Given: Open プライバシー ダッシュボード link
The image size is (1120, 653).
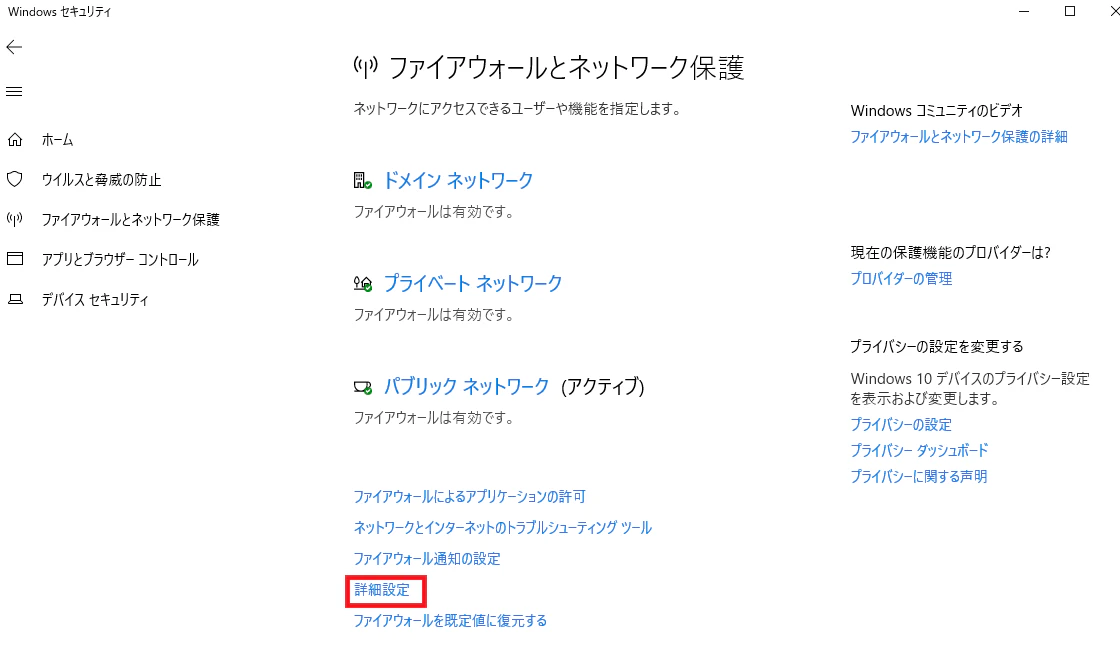Looking at the screenshot, I should coord(919,451).
